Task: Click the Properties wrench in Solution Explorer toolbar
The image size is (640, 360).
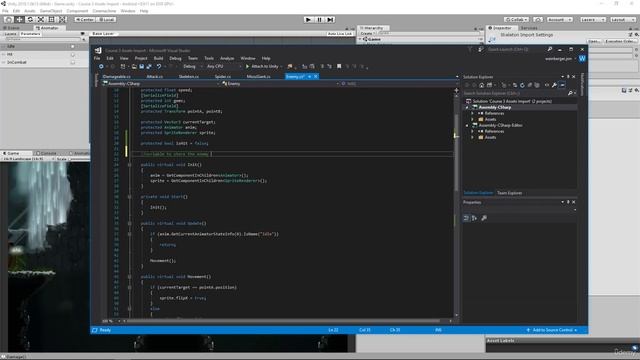Action: click(554, 85)
